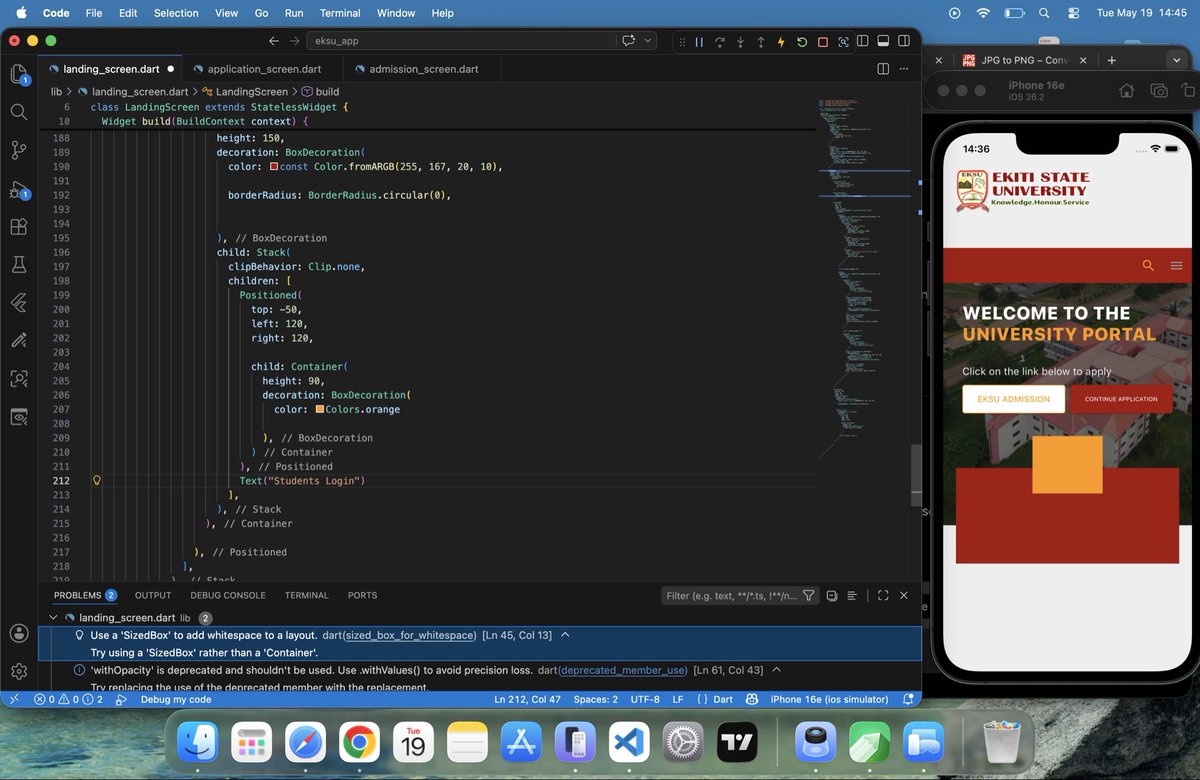Viewport: 1200px width, 780px height.
Task: Toggle the primary side bar layout
Action: [x=864, y=41]
